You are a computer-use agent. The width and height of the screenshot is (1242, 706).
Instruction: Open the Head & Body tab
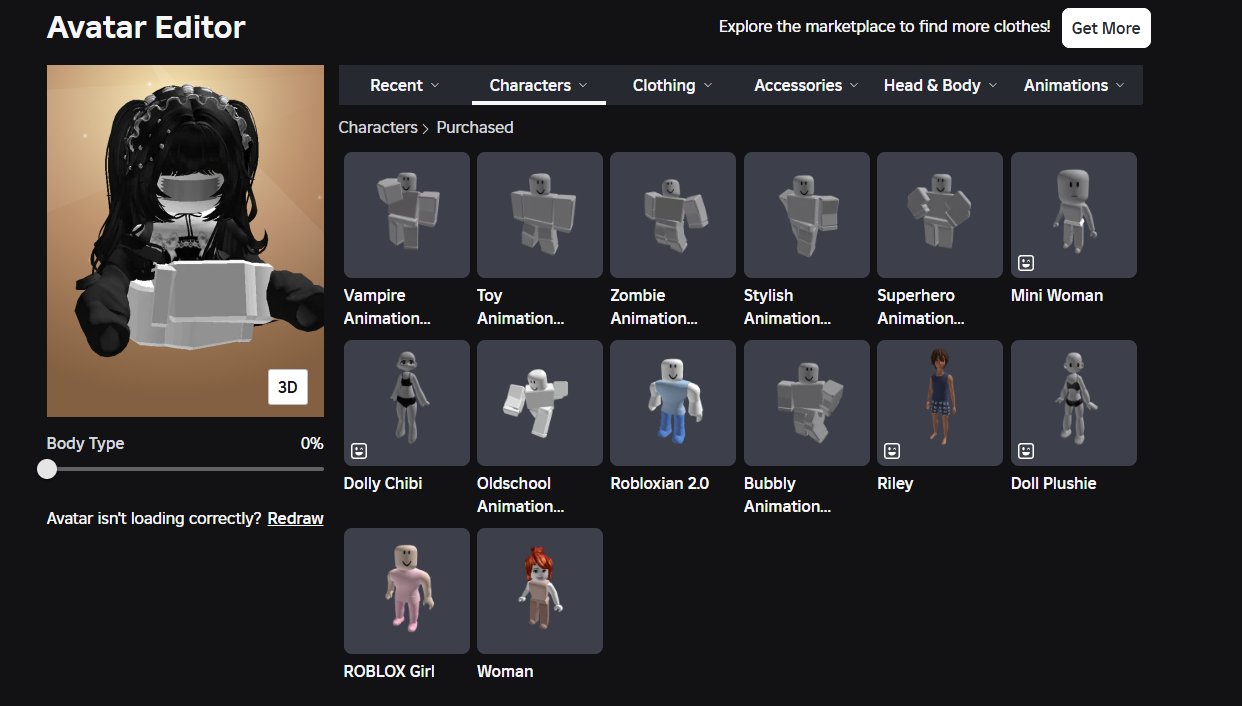point(940,86)
